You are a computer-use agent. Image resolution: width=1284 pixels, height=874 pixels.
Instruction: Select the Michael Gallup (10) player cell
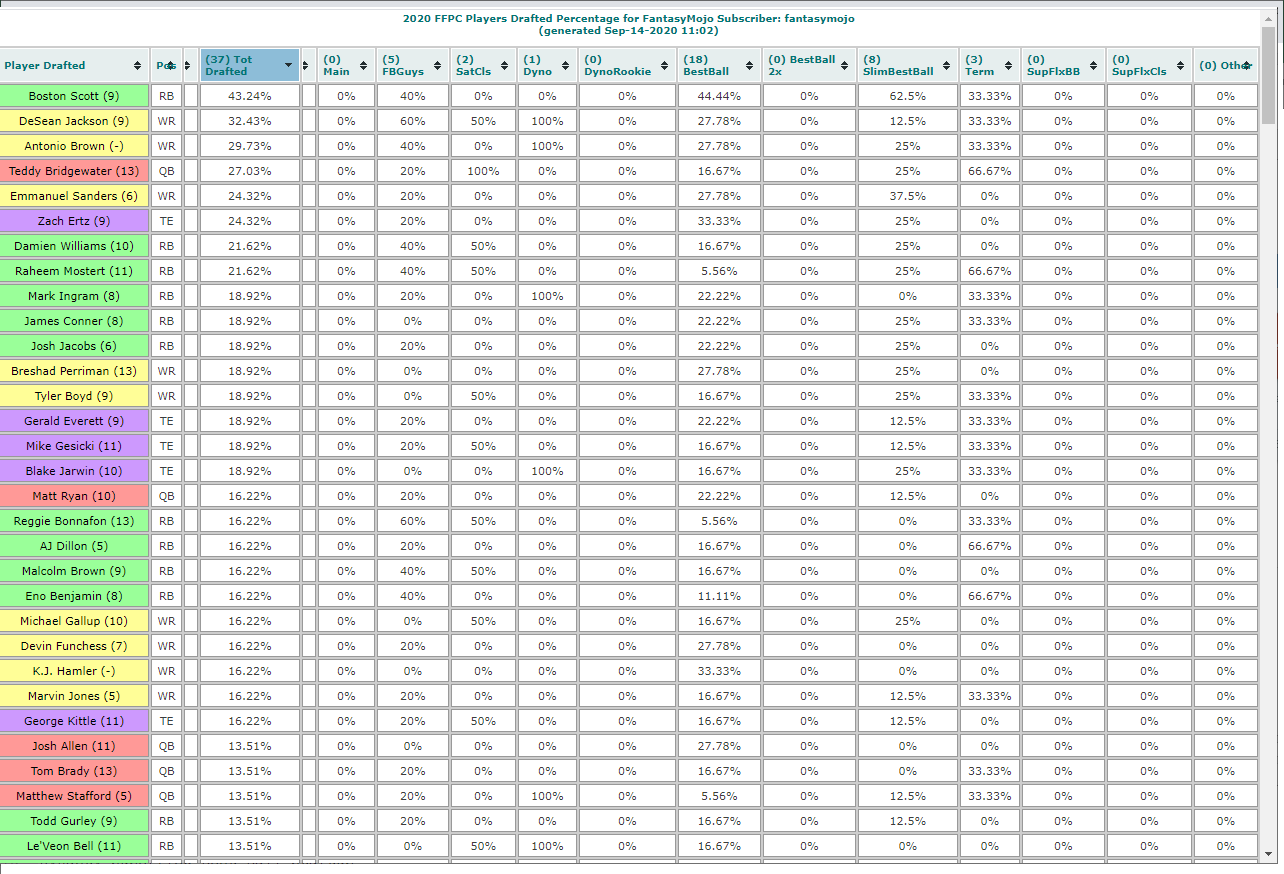[x=74, y=621]
